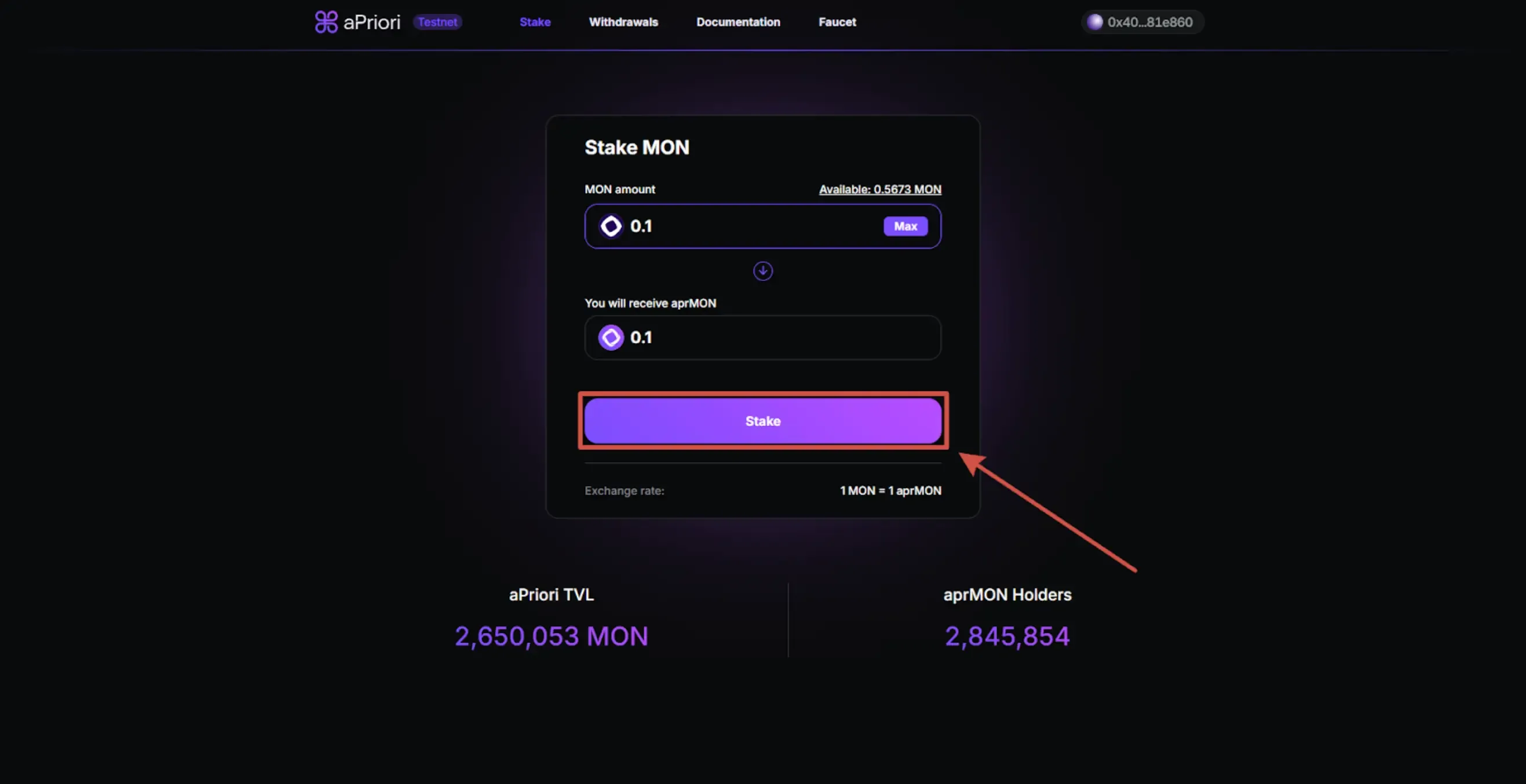Click the 2,650,053 MON TVL value

pos(551,636)
